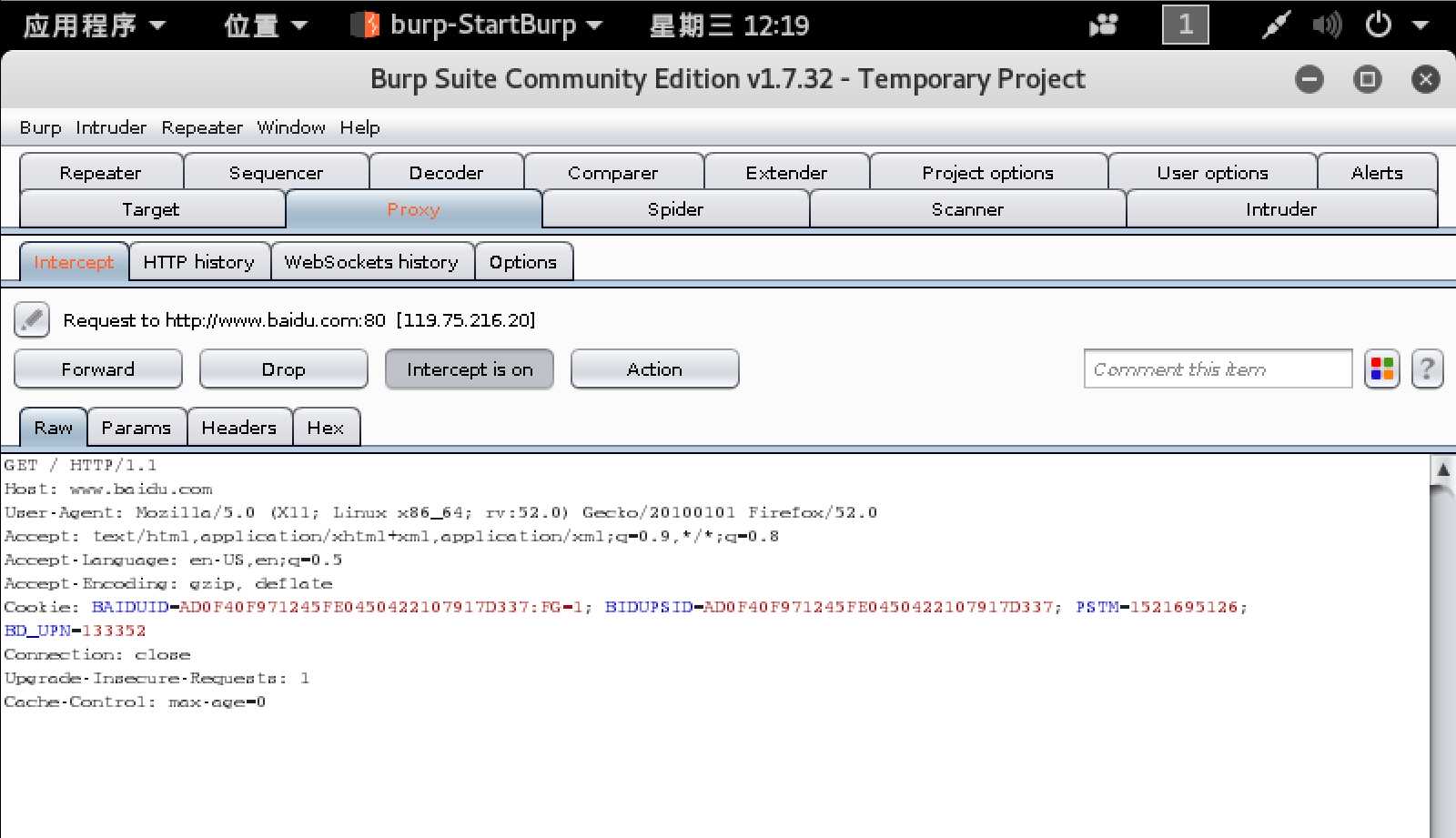Open the Help menu

pyautogui.click(x=360, y=127)
